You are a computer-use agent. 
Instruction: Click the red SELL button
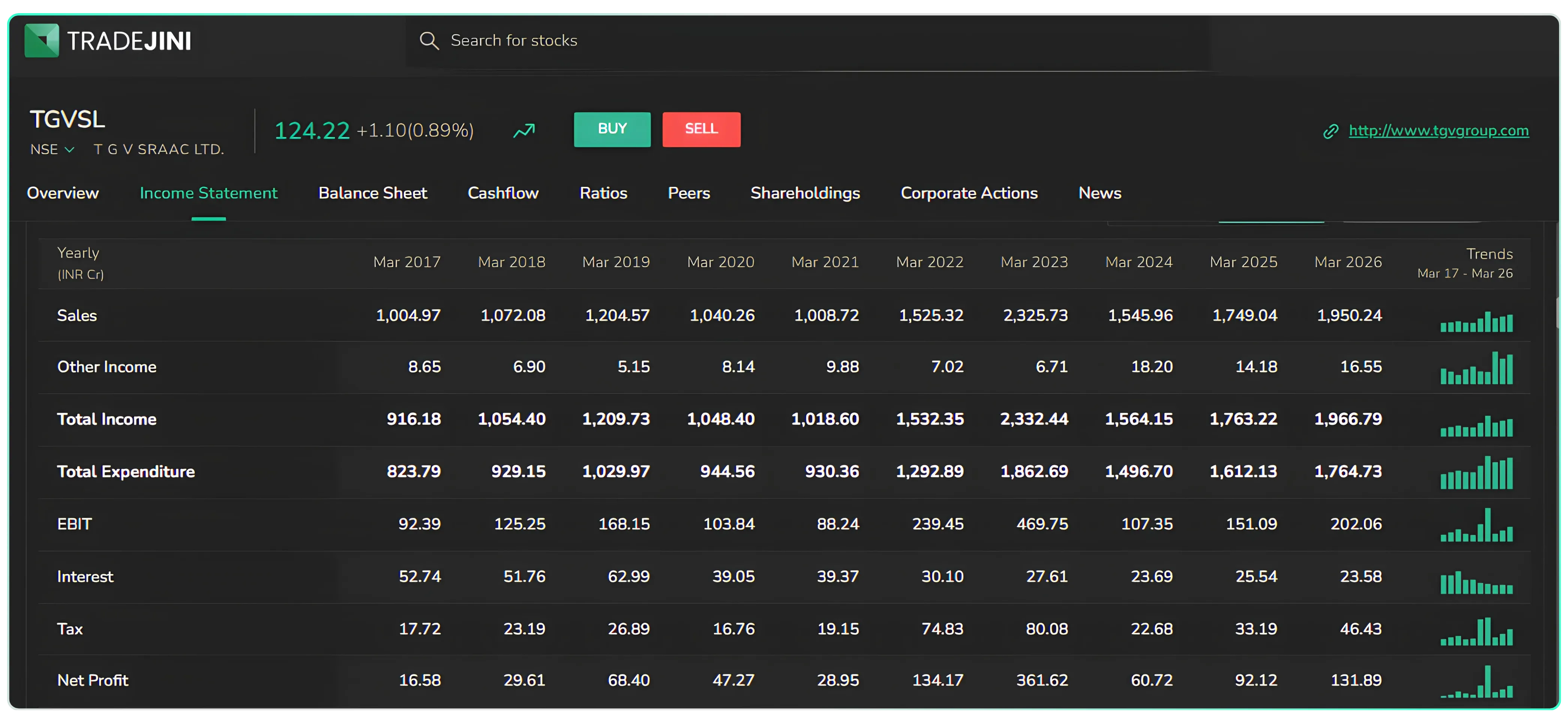tap(701, 129)
